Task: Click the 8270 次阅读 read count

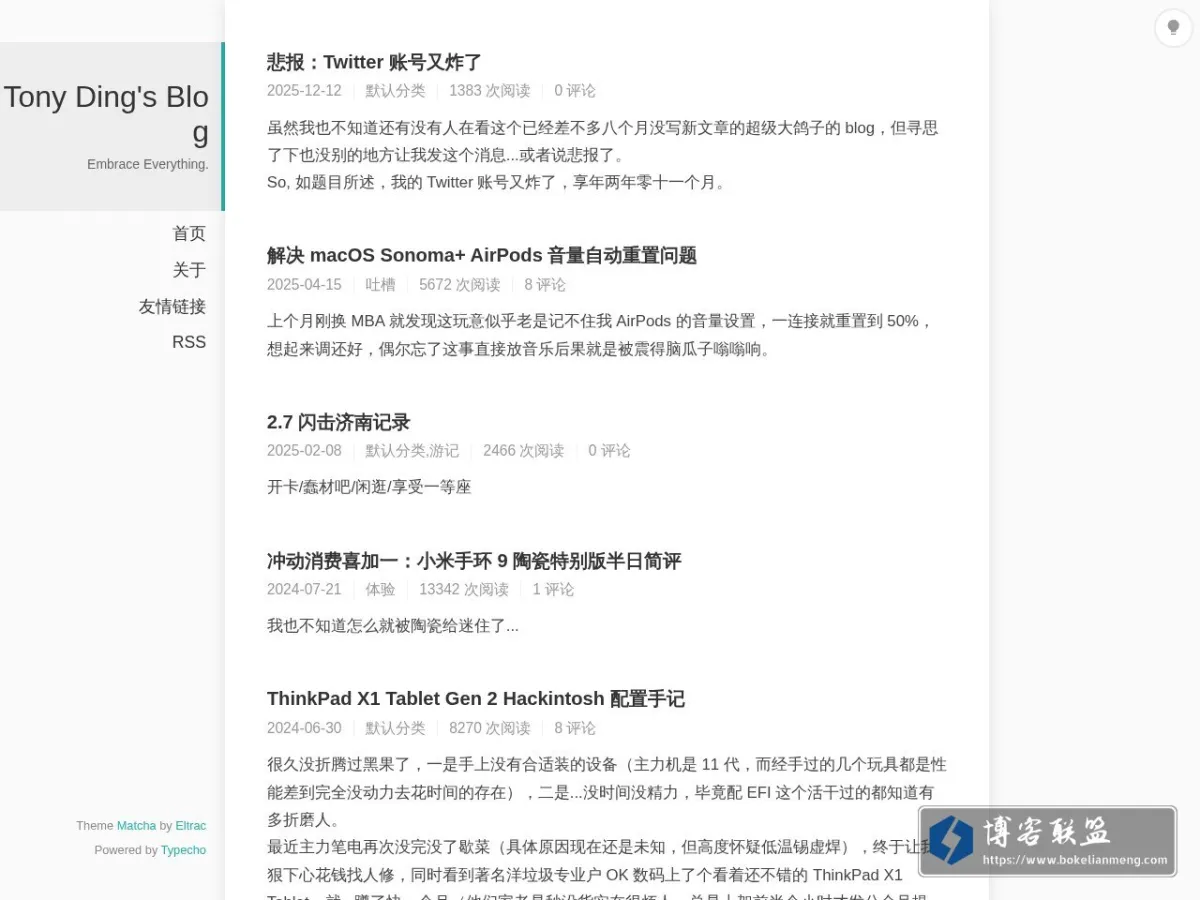Action: 490,728
